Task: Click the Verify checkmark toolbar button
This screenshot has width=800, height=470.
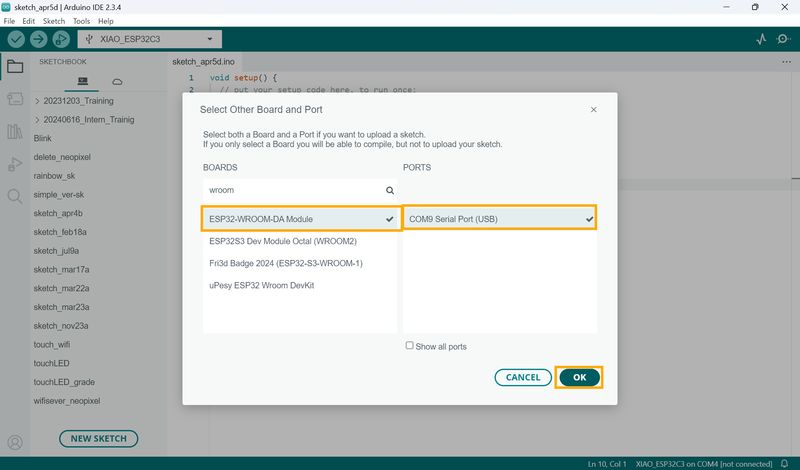Action: [x=16, y=39]
